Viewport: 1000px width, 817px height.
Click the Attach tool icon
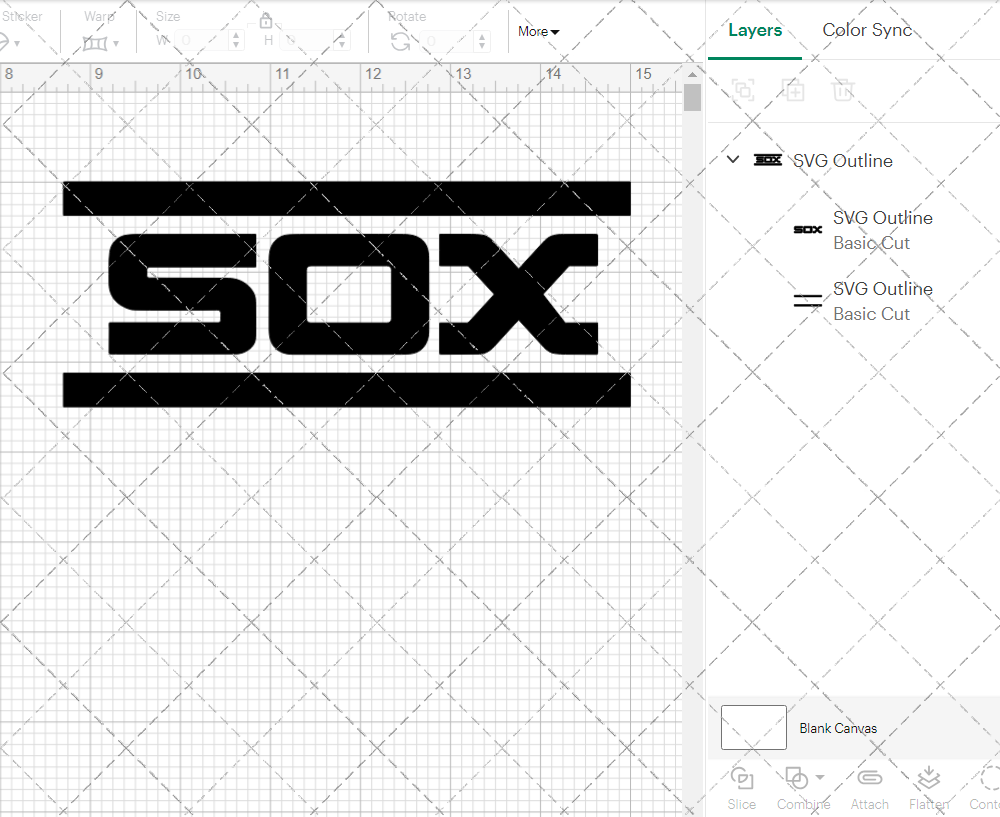869,778
